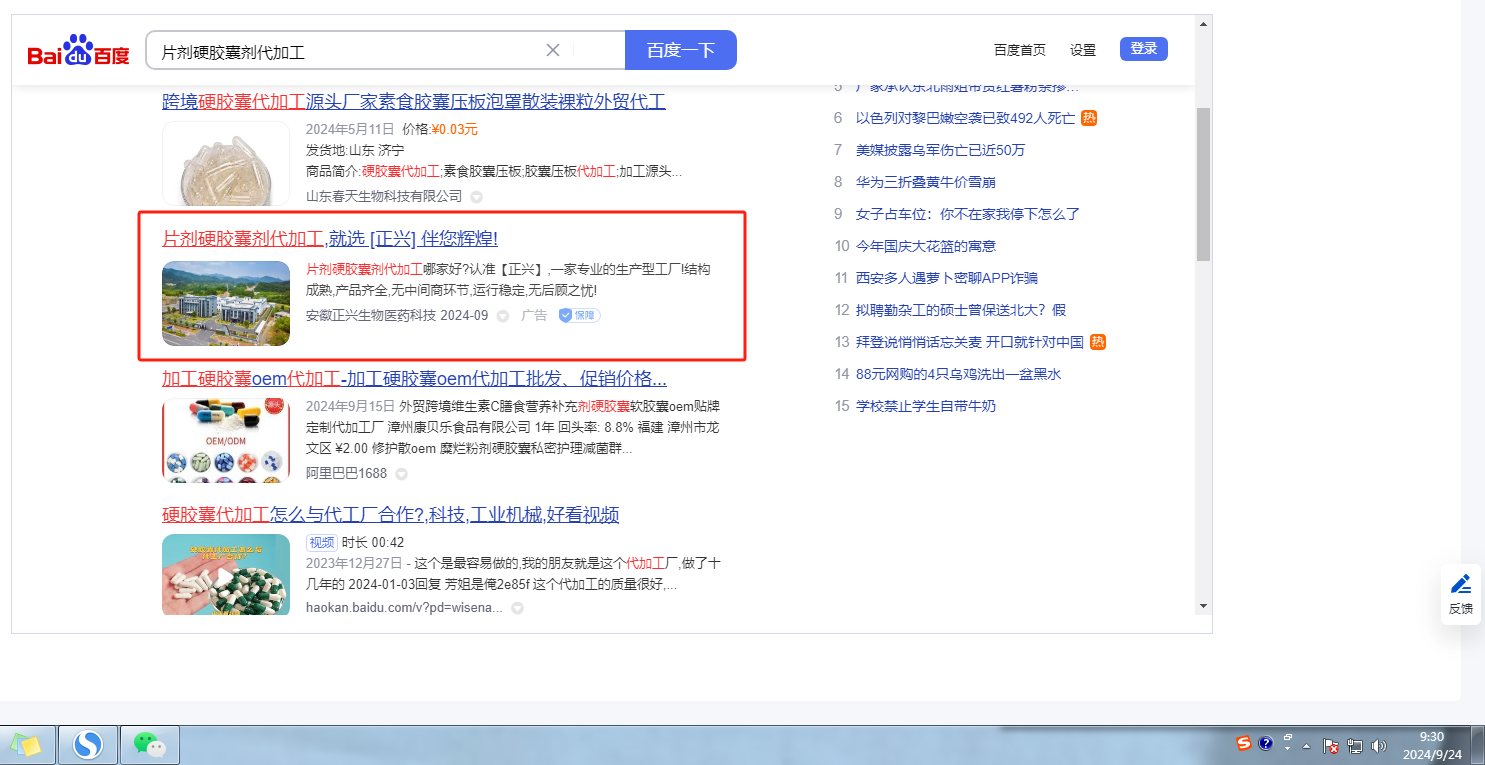Image resolution: width=1485 pixels, height=765 pixels.
Task: Open hot search 华为三折叠黄牛价雪崩
Action: (x=925, y=182)
